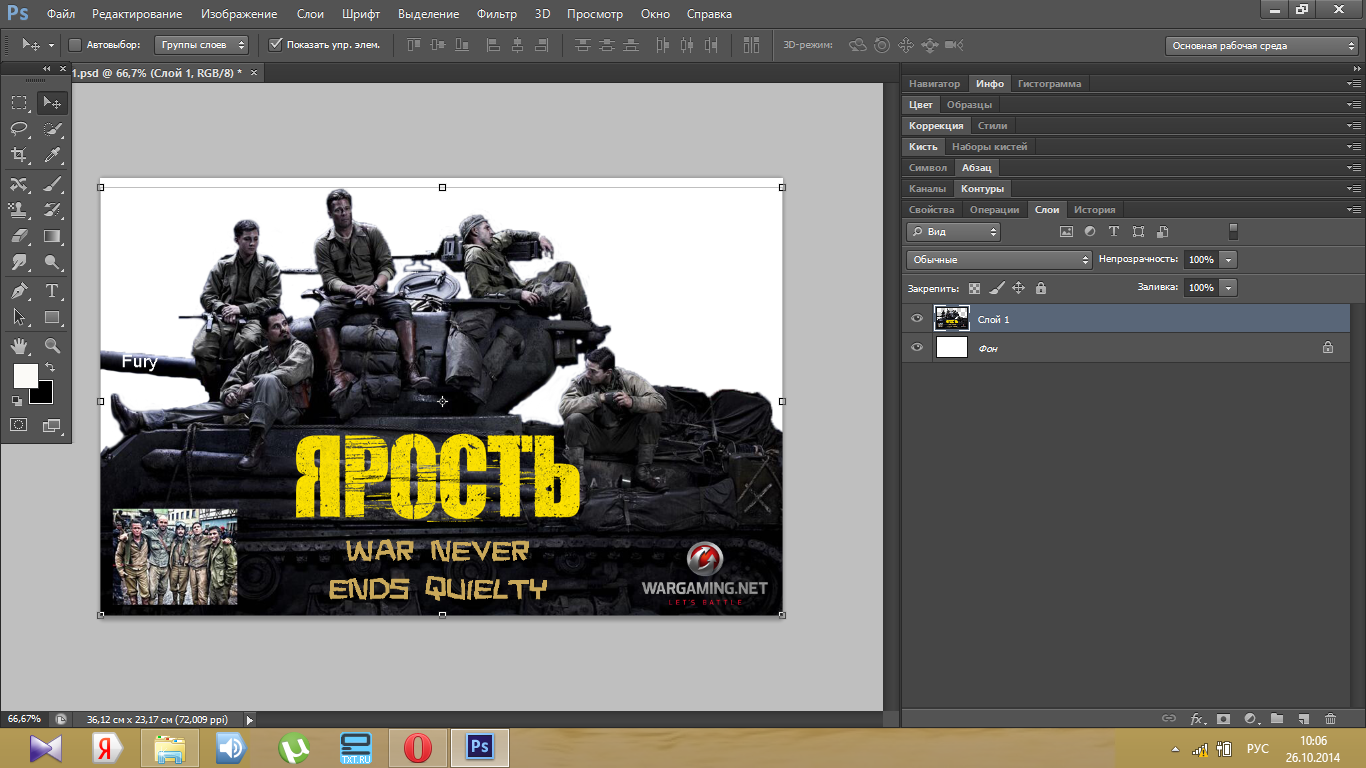This screenshot has width=1366, height=768.
Task: Reset default foreground and background colors
Action: pyautogui.click(x=16, y=401)
